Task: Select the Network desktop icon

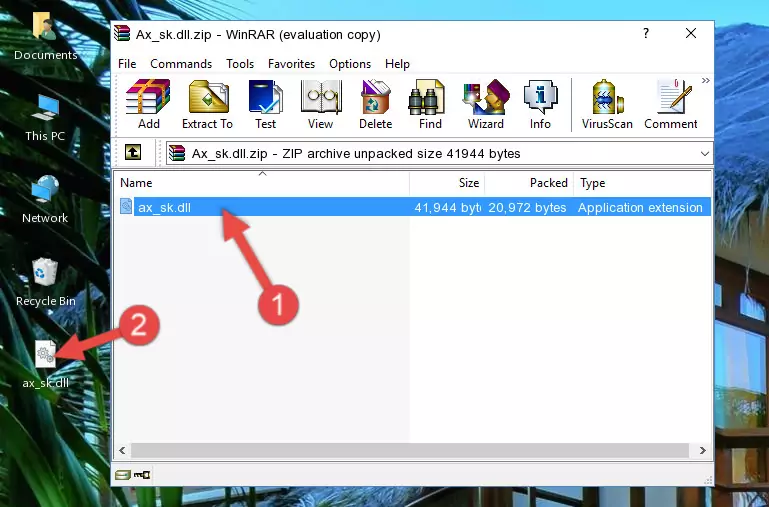Action: coord(45,200)
